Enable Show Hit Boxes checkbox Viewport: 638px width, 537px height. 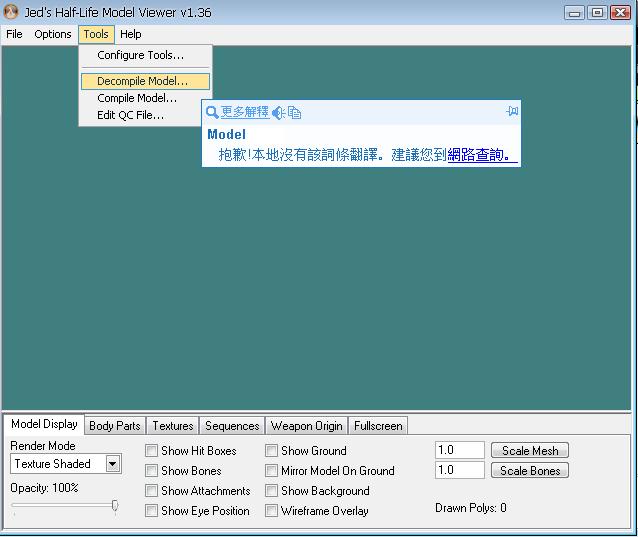151,451
